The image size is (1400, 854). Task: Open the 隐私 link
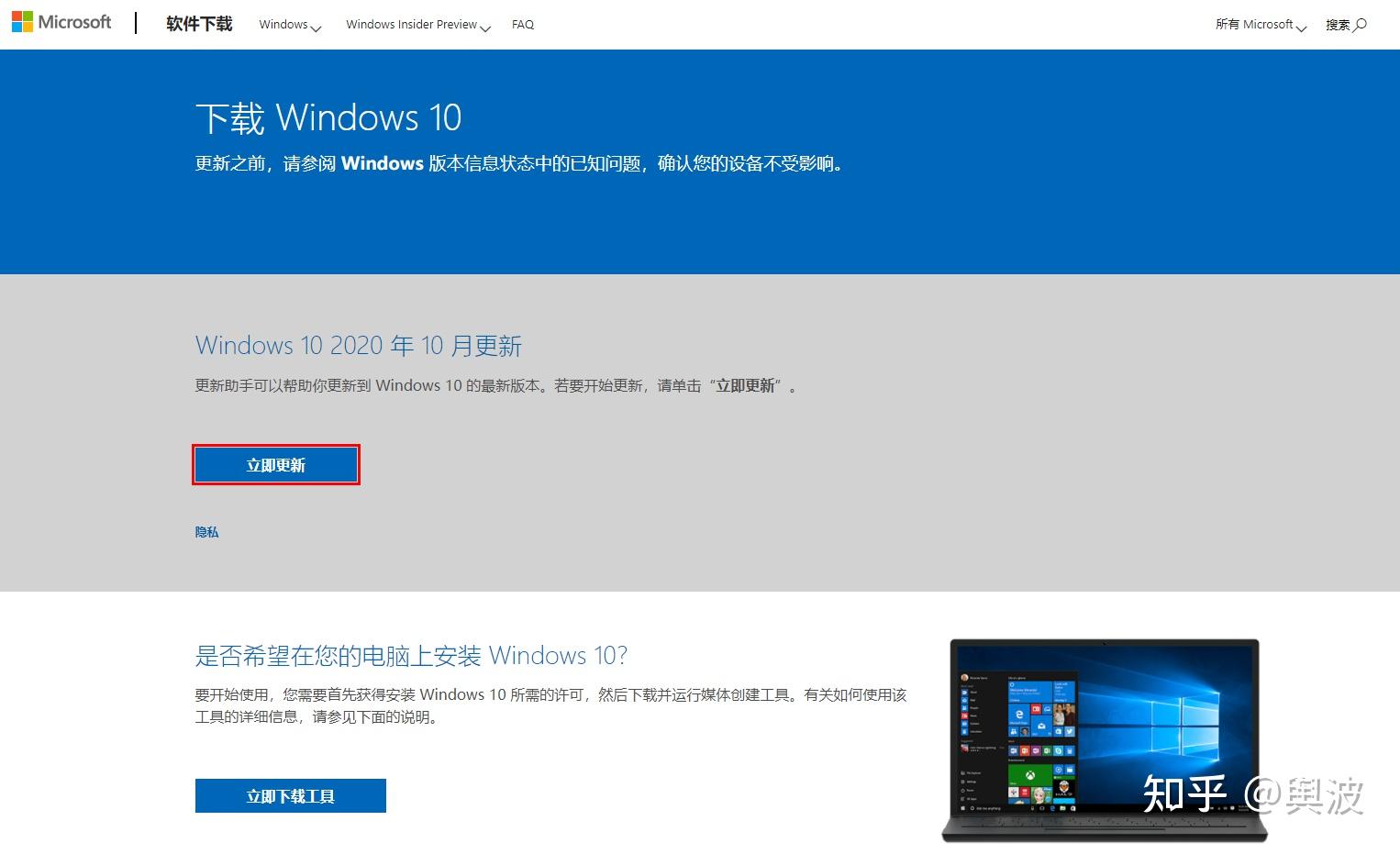click(207, 532)
